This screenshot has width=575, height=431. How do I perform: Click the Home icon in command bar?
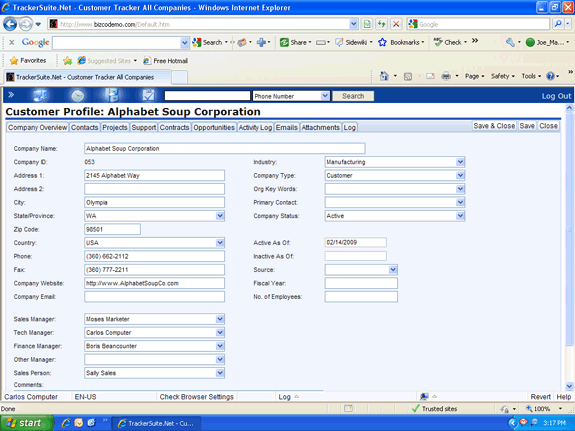pos(384,76)
